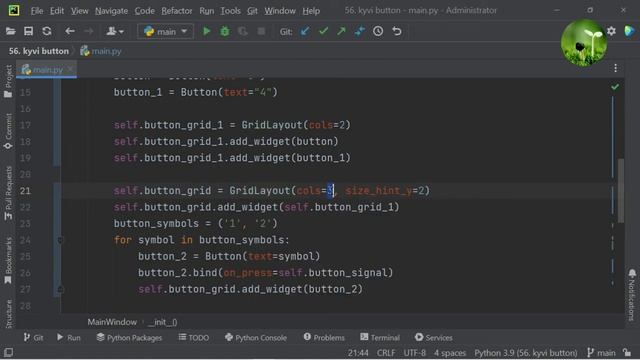Run the program with green play icon
The height and width of the screenshot is (360, 640).
click(x=207, y=31)
